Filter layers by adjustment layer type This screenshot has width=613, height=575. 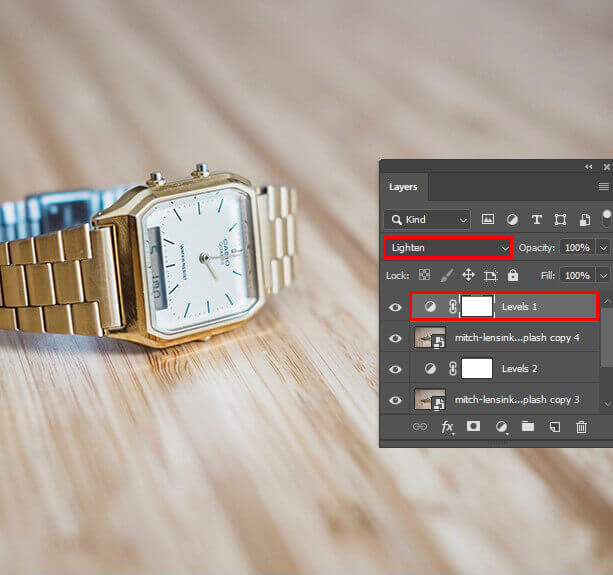coord(512,219)
